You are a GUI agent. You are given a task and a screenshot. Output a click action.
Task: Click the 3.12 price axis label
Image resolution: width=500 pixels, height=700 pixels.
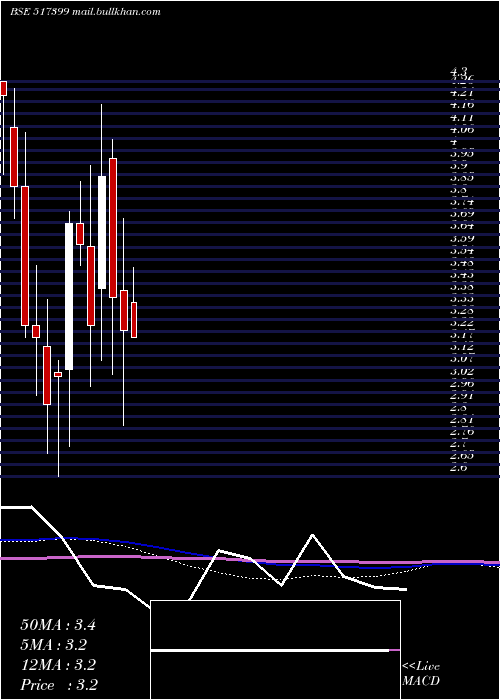(x=462, y=346)
